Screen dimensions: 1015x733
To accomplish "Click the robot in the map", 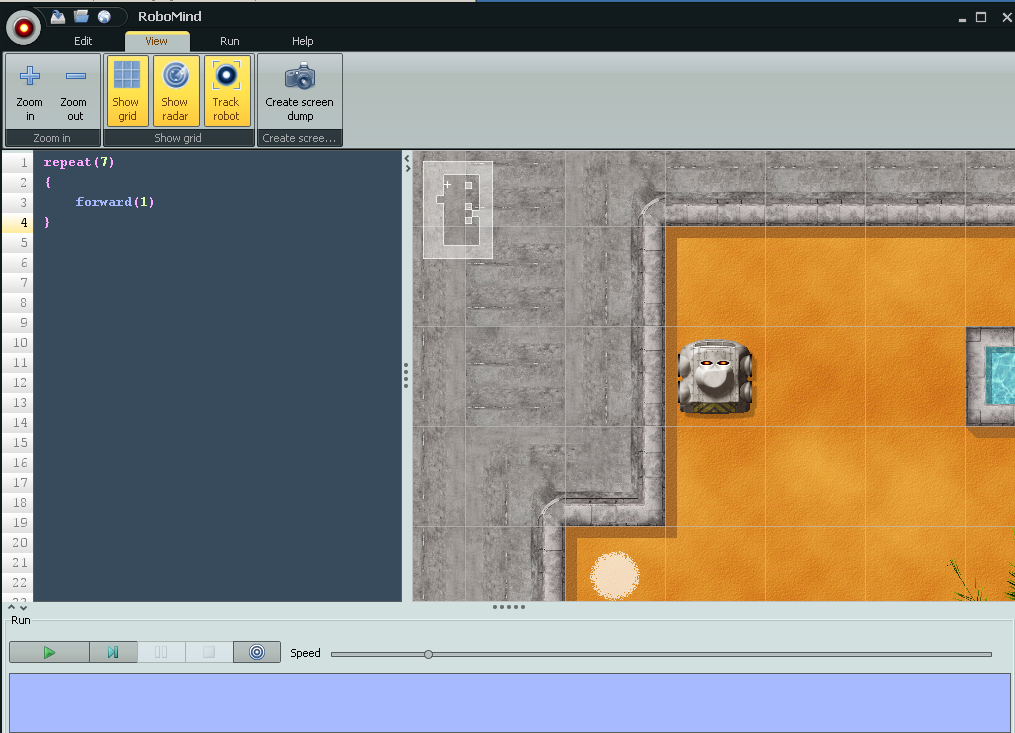I will [715, 377].
